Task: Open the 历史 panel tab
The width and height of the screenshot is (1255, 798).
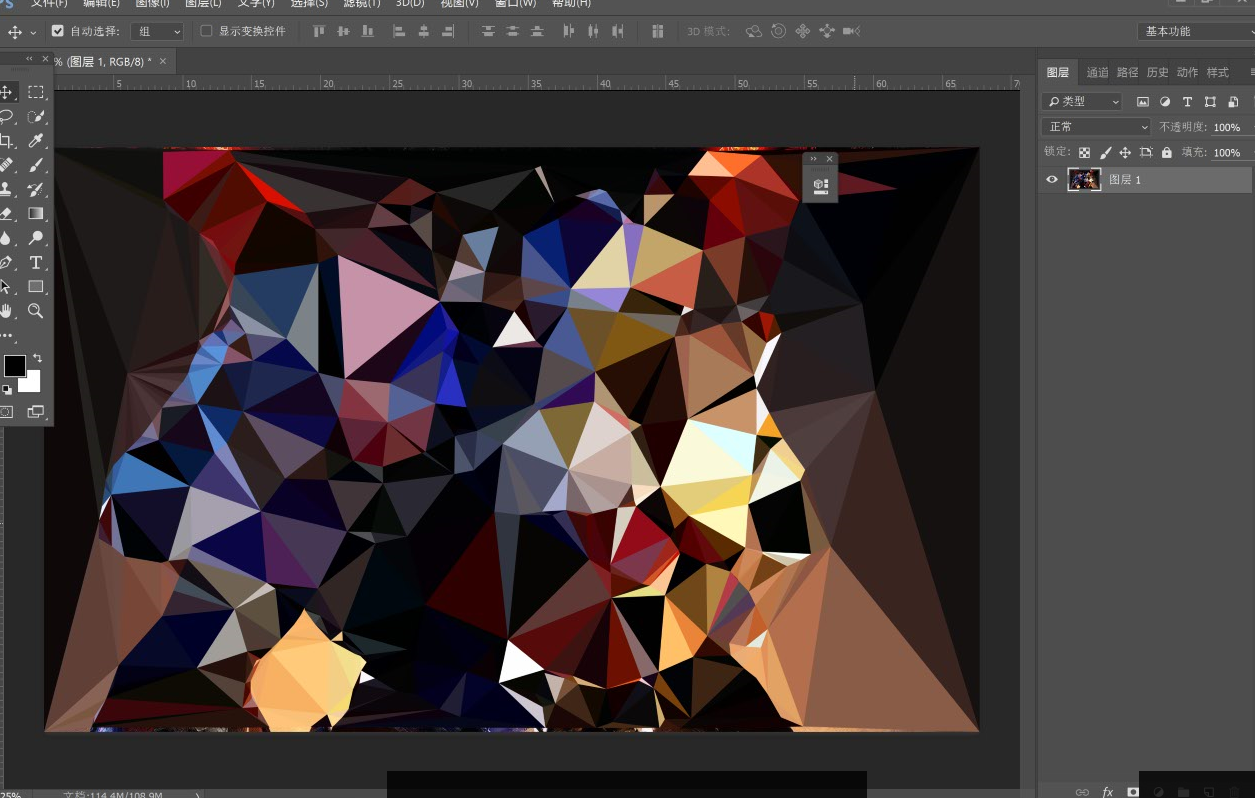Action: click(1157, 72)
